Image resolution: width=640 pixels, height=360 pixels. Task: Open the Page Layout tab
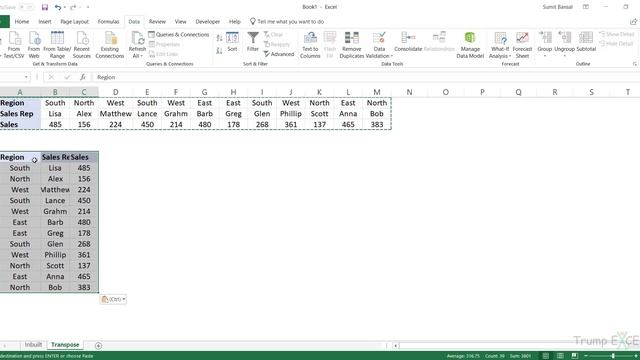74,22
